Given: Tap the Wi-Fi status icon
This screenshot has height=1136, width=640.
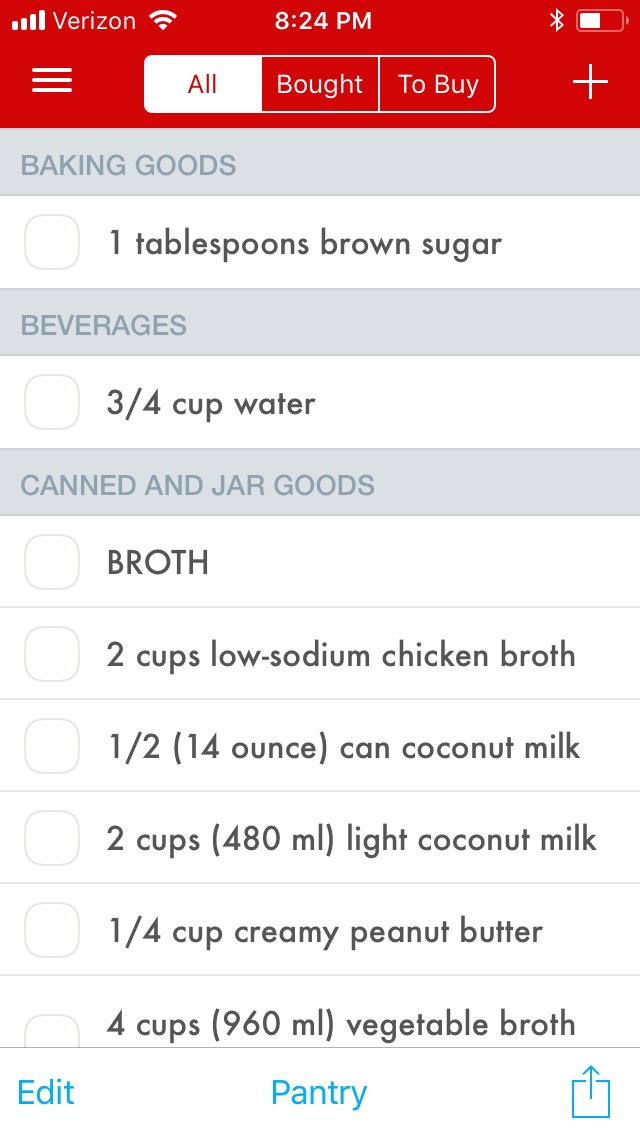Looking at the screenshot, I should (x=161, y=21).
